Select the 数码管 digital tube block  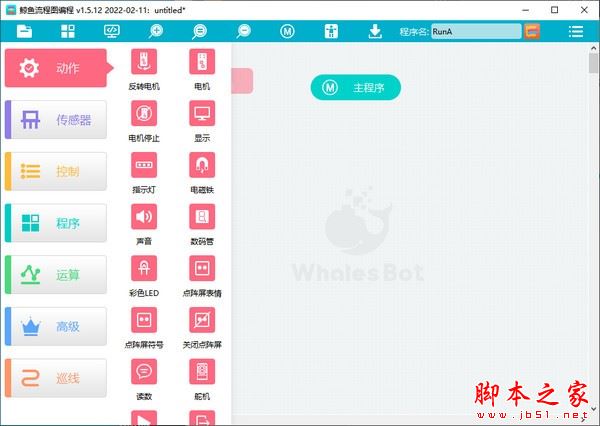pos(202,217)
